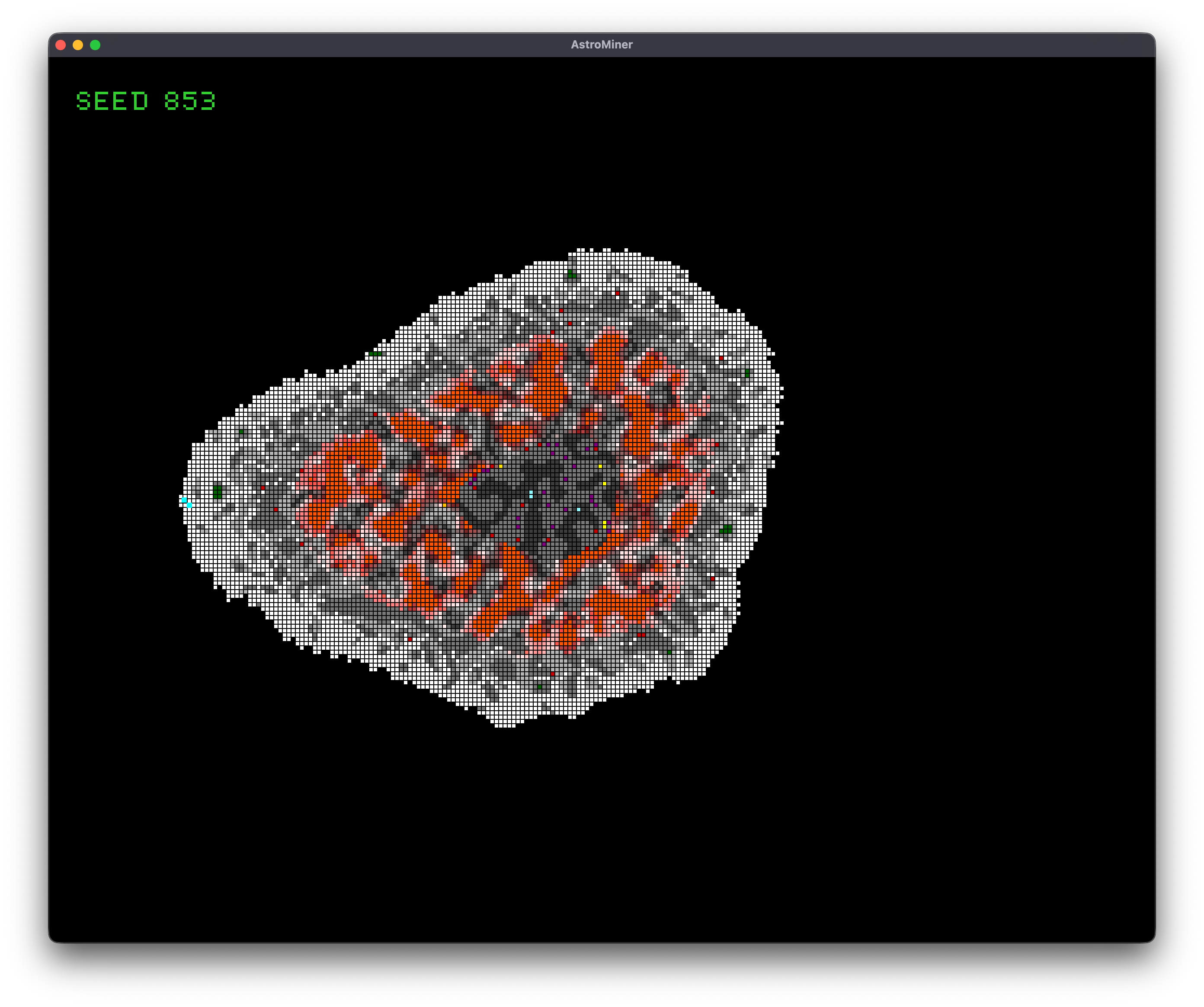Click the cyan miner marker on asteroid's left edge
1204x1007 pixels.
point(187,502)
